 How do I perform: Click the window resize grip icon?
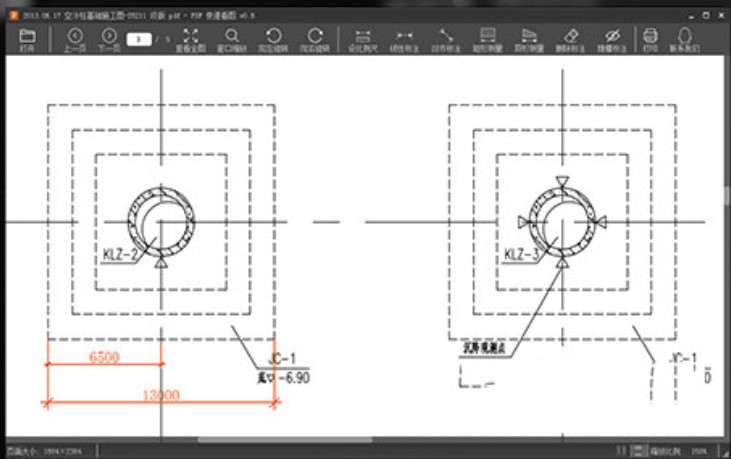725,452
